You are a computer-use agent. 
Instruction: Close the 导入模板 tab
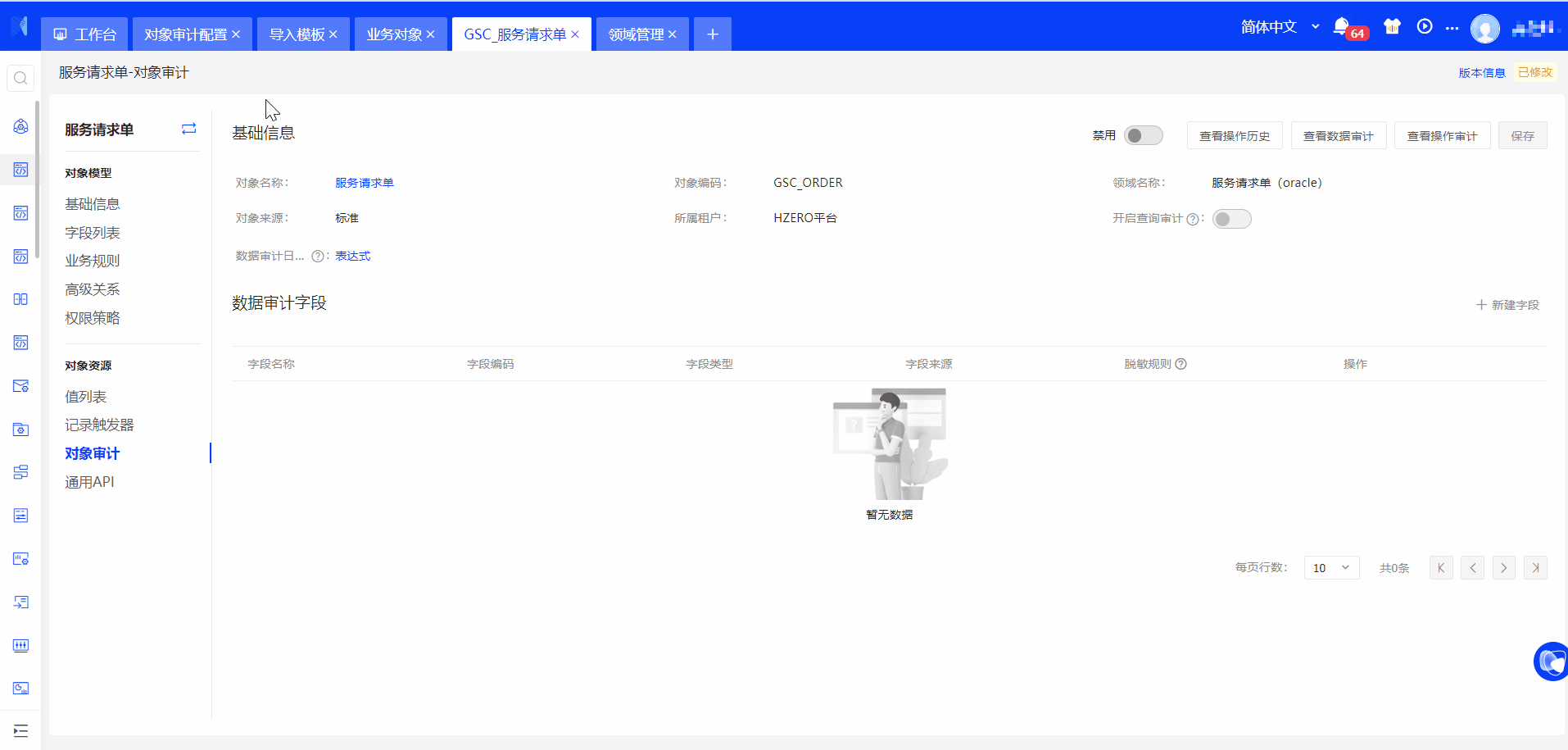coord(333,34)
